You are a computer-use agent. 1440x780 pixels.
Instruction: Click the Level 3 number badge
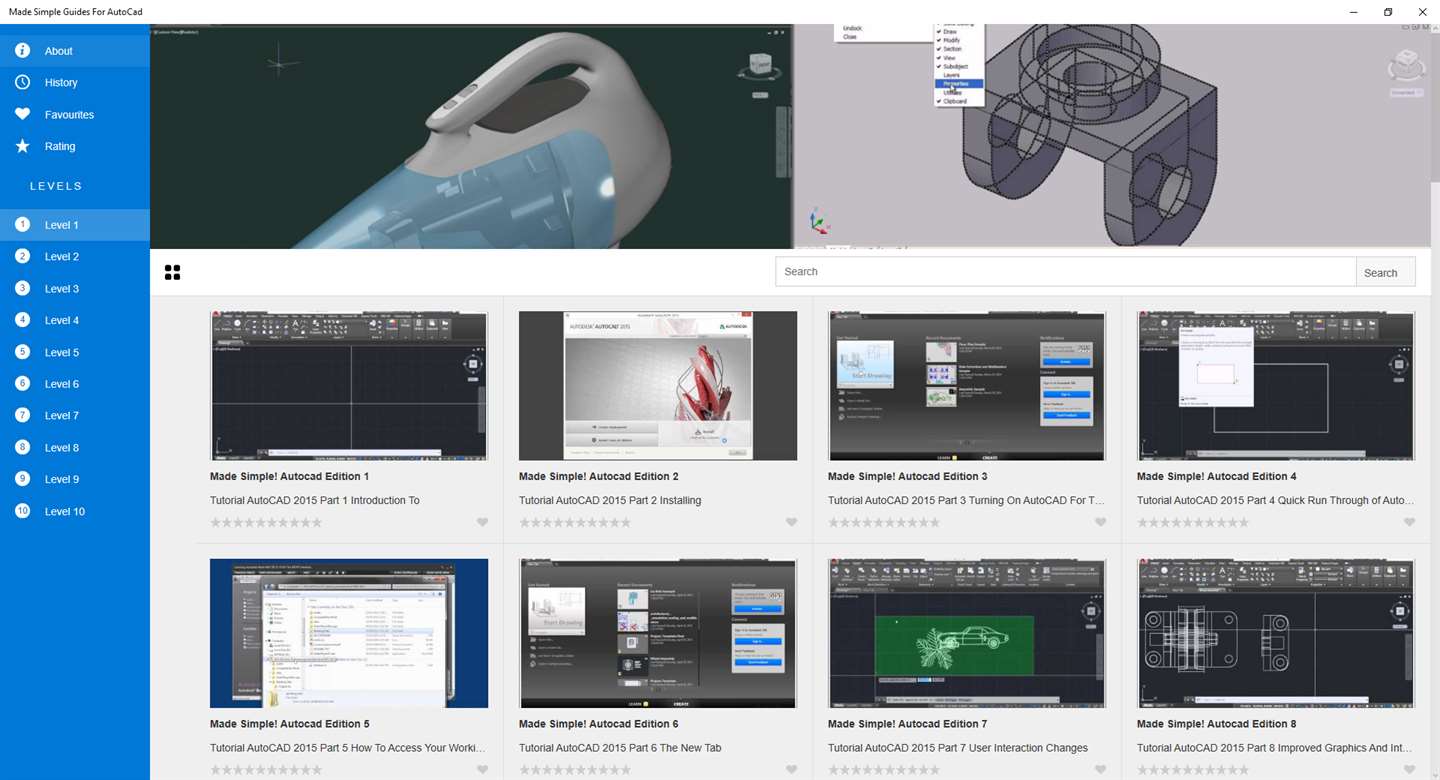tap(22, 288)
